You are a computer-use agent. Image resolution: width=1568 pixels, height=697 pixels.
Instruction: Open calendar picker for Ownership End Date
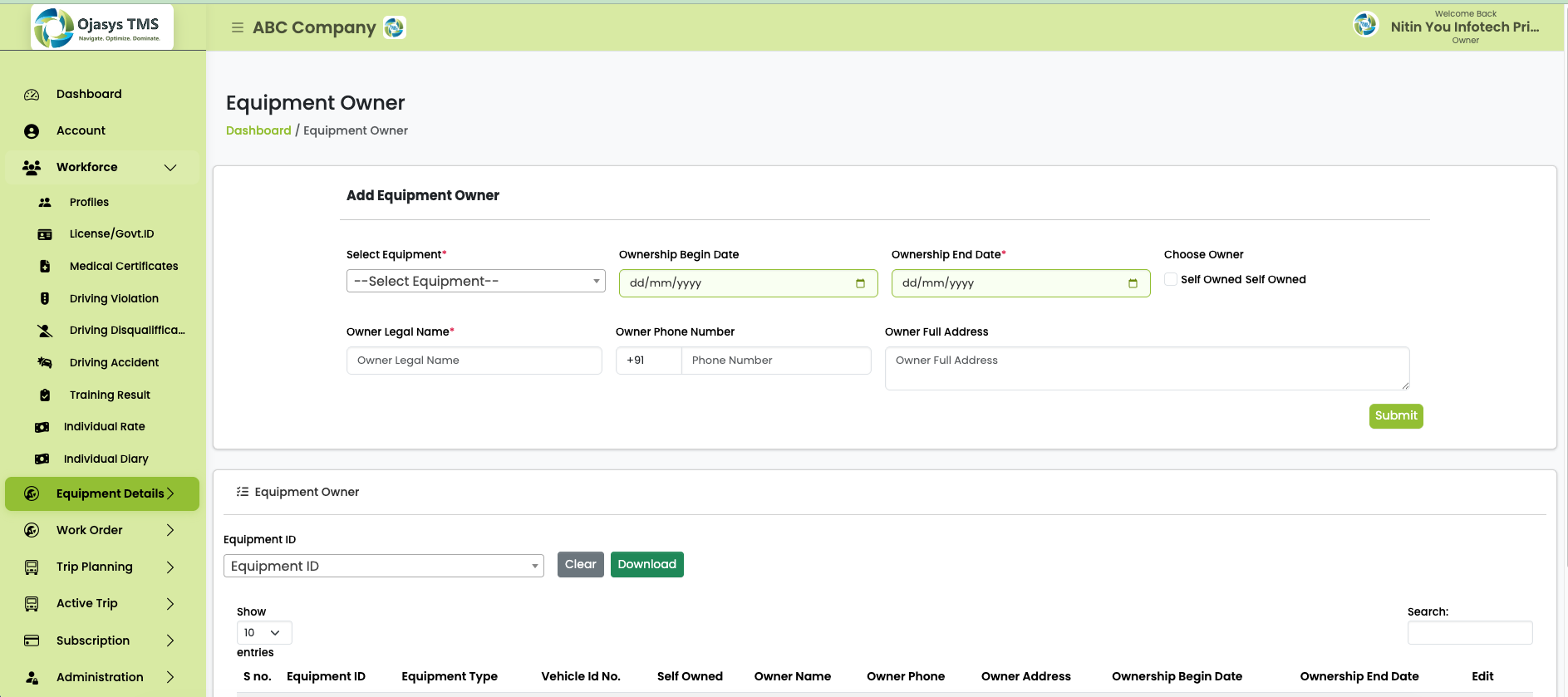[x=1133, y=283]
